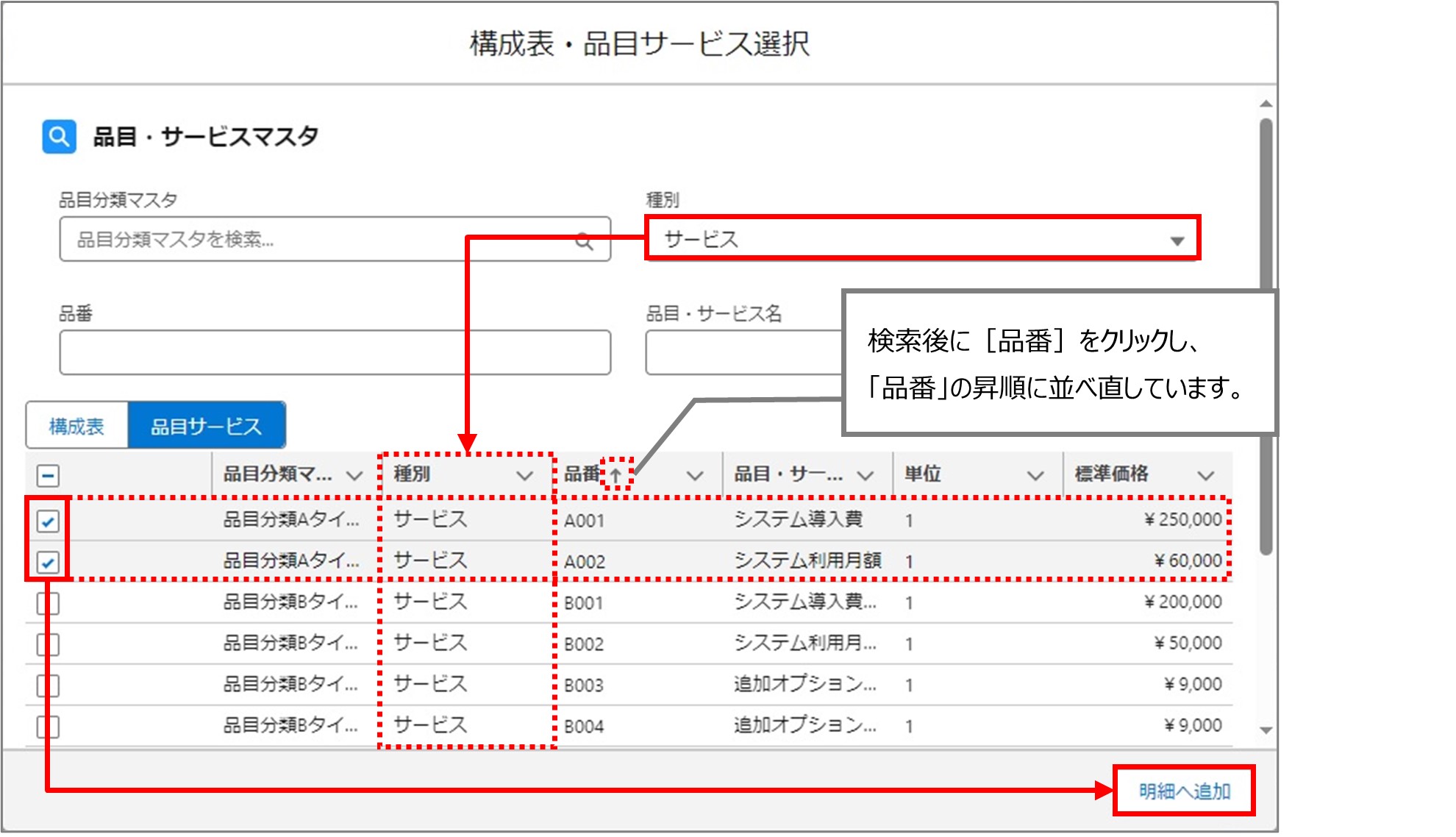The width and height of the screenshot is (1456, 837).
Task: Uncheck the A002 システム利用月額 row checkbox
Action: (49, 563)
